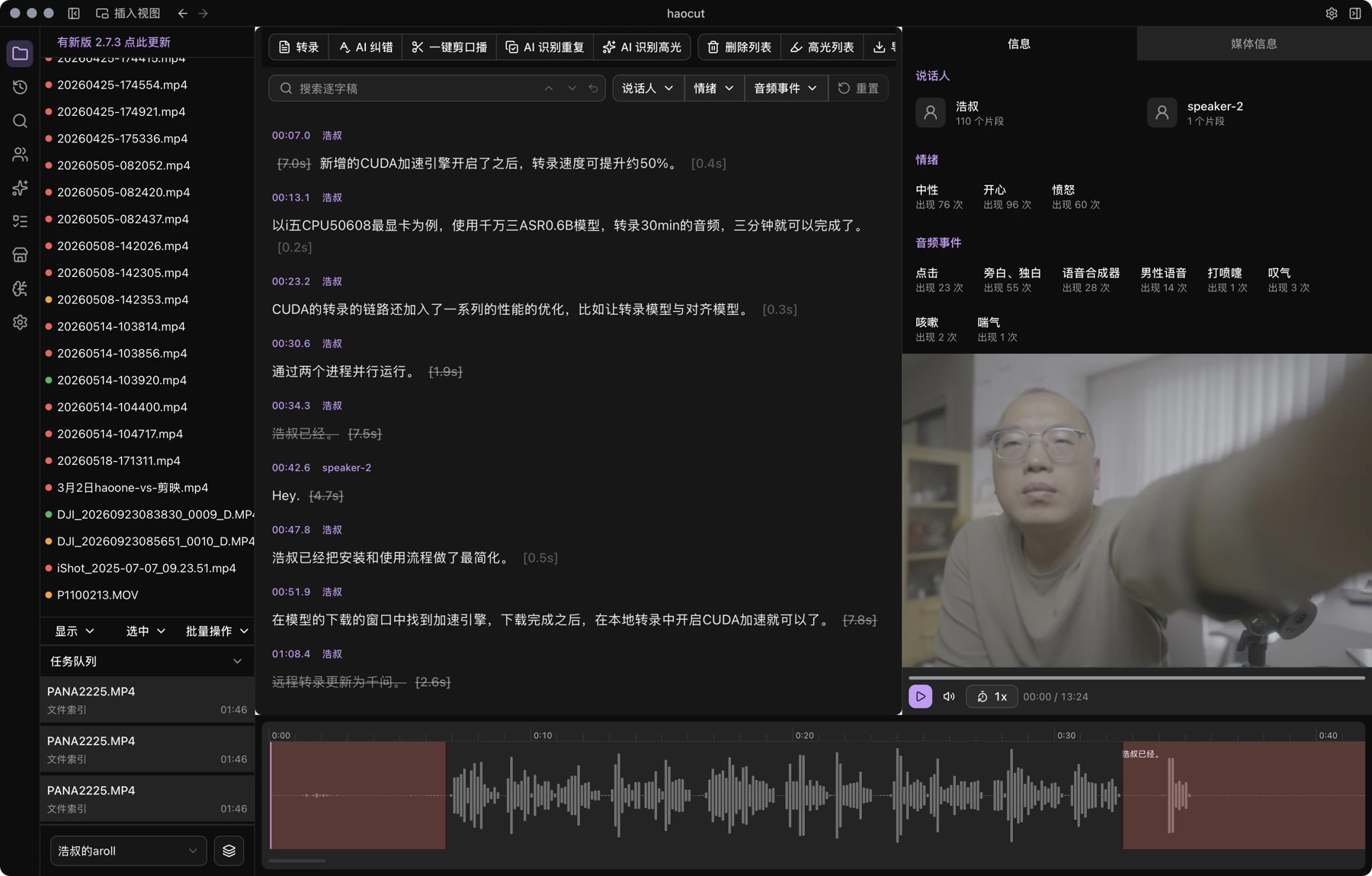Open the 高光列表 button
This screenshot has width=1372, height=876.
(x=822, y=47)
